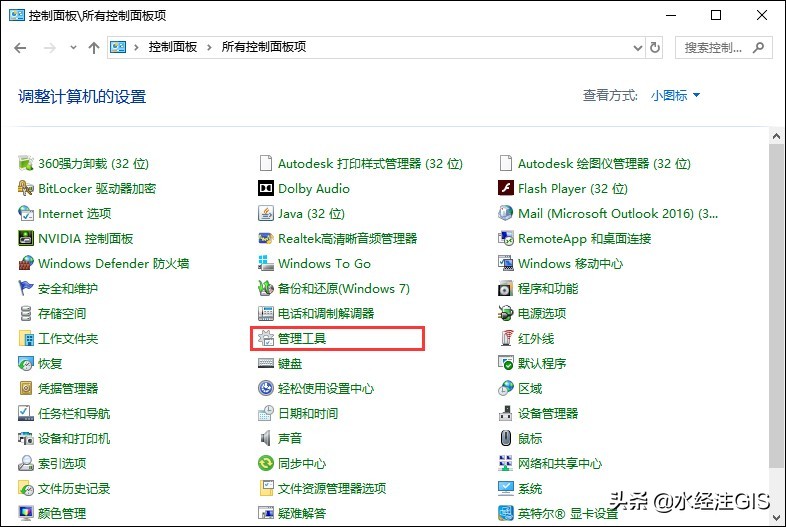786x527 pixels.
Task: Open the recent locations arrow
Action: [73, 48]
